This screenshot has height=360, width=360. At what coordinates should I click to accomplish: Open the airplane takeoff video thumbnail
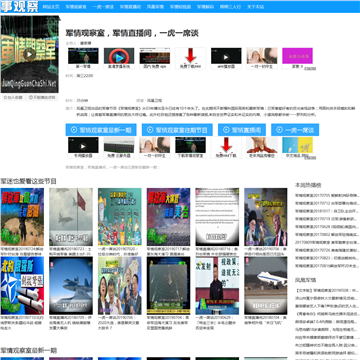click(266, 285)
